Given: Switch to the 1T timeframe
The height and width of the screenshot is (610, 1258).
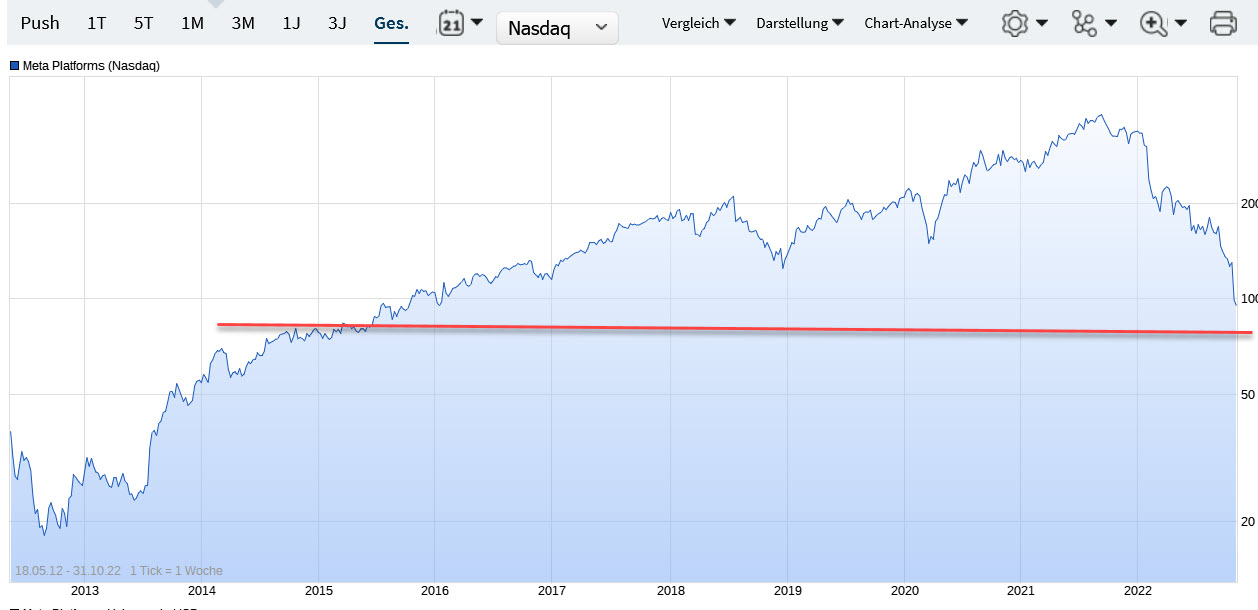Looking at the screenshot, I should (x=96, y=23).
